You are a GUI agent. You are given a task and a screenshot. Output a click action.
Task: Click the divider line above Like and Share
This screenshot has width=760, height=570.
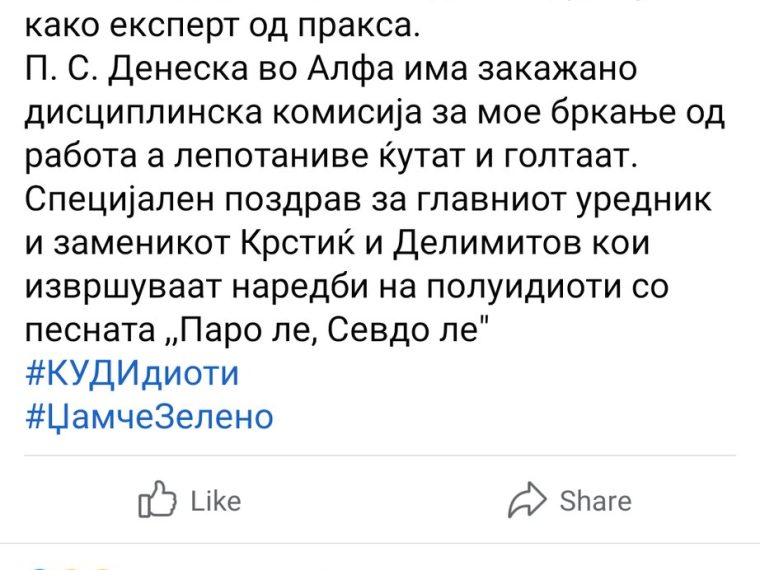tap(380, 456)
